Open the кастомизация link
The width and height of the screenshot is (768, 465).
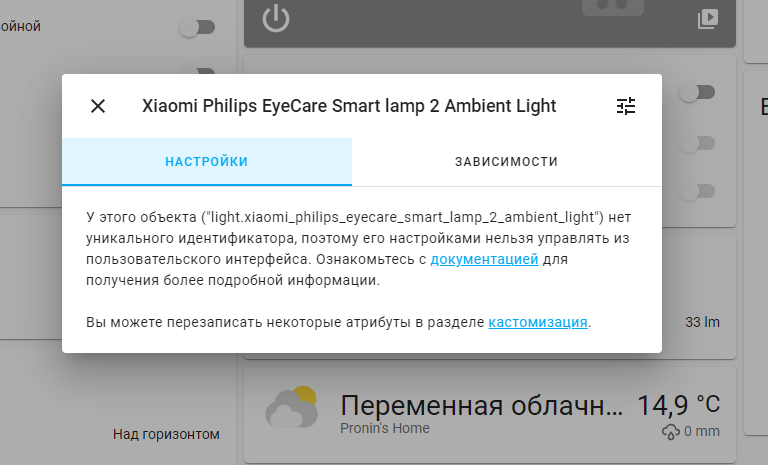[x=538, y=322]
